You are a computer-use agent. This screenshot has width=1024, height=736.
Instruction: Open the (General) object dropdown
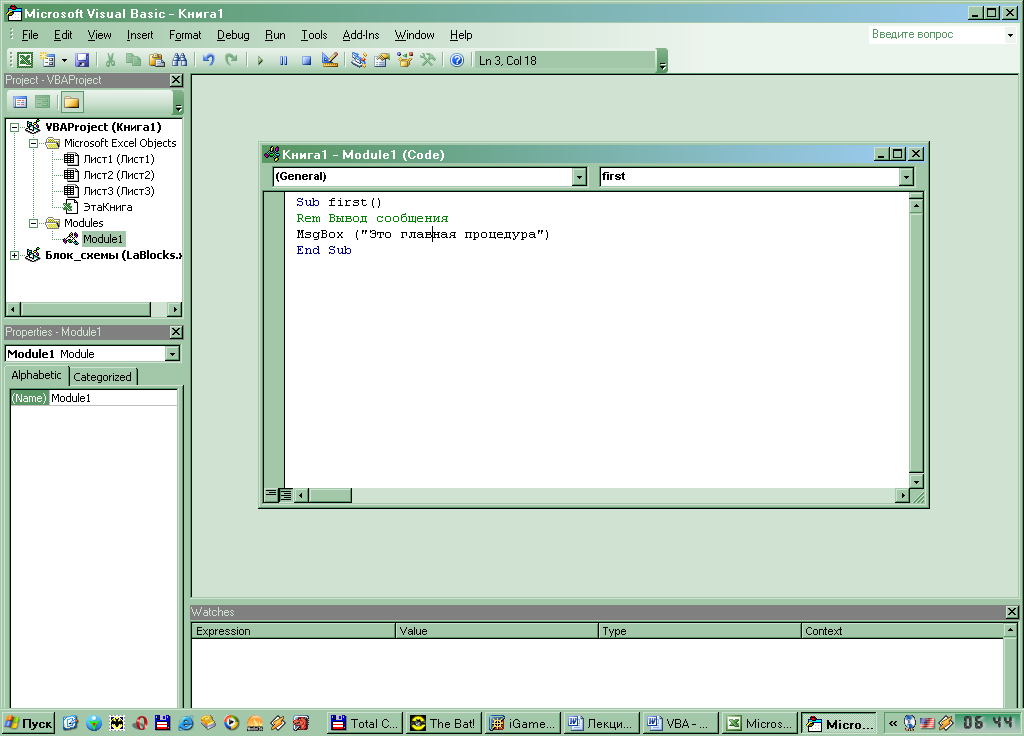(579, 176)
